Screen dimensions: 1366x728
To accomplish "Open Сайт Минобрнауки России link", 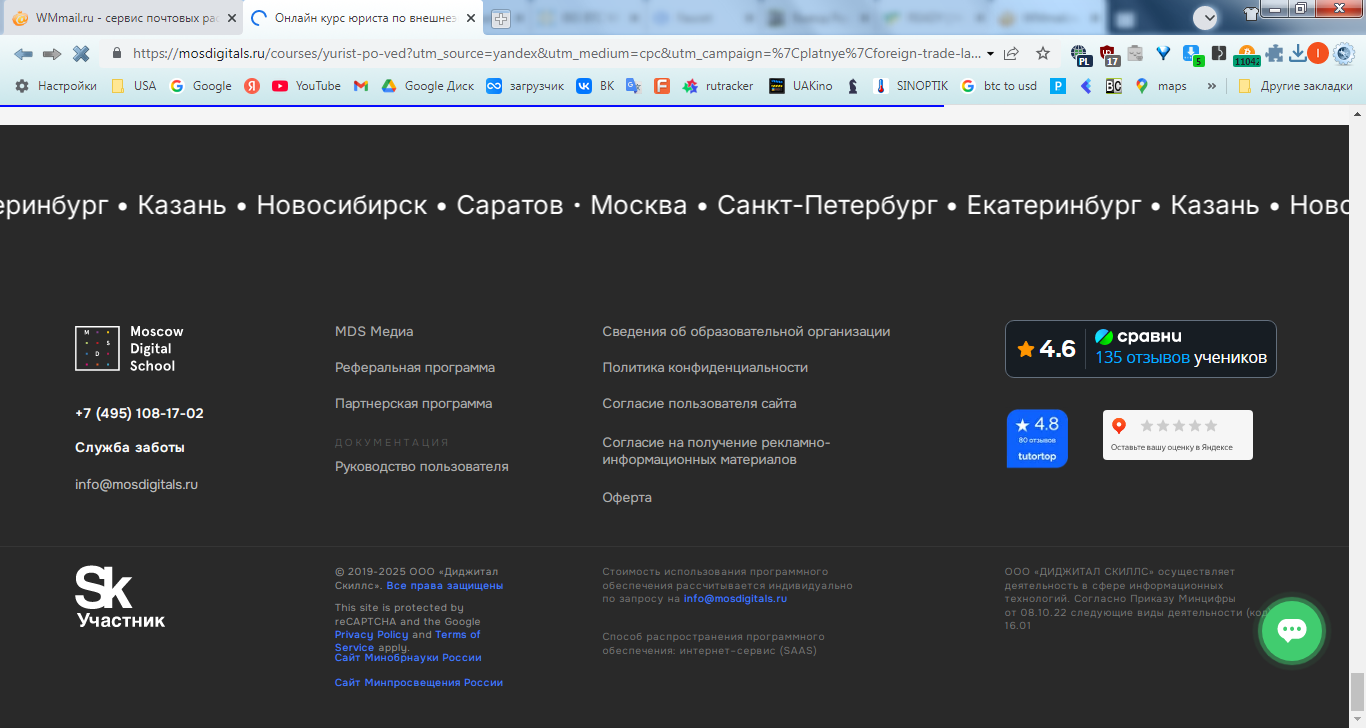I will tap(408, 658).
